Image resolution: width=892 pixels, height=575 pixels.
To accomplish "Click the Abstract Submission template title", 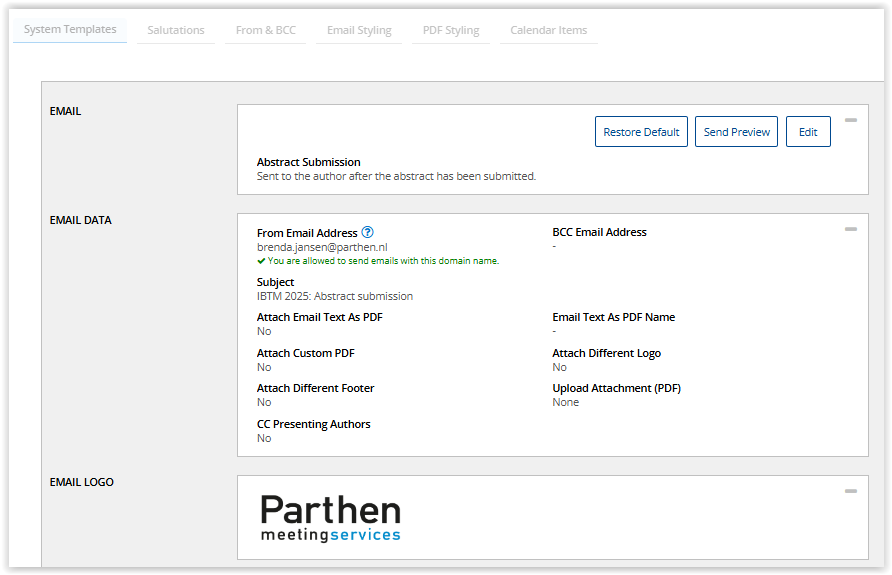I will coord(308,162).
